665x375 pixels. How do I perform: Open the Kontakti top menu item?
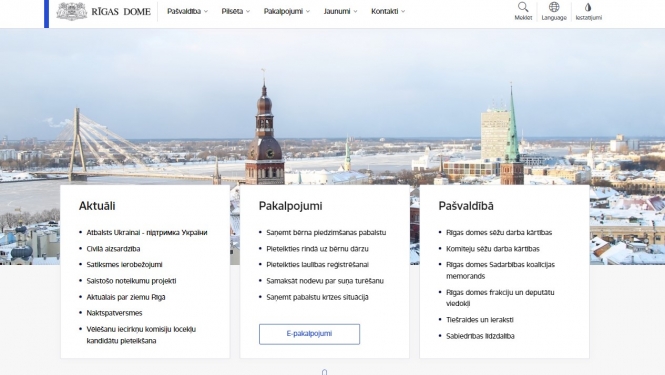(385, 11)
